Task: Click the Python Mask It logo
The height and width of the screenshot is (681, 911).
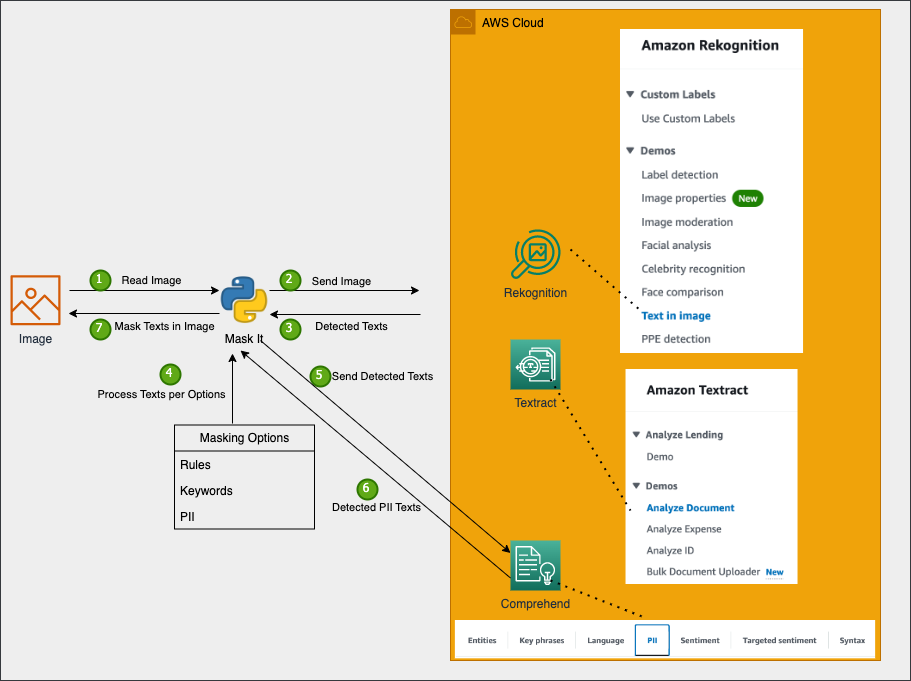Action: coord(244,299)
